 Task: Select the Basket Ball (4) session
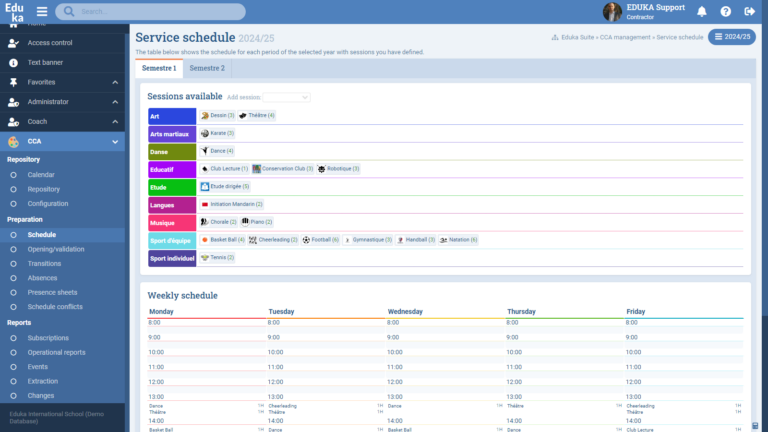pyautogui.click(x=222, y=240)
